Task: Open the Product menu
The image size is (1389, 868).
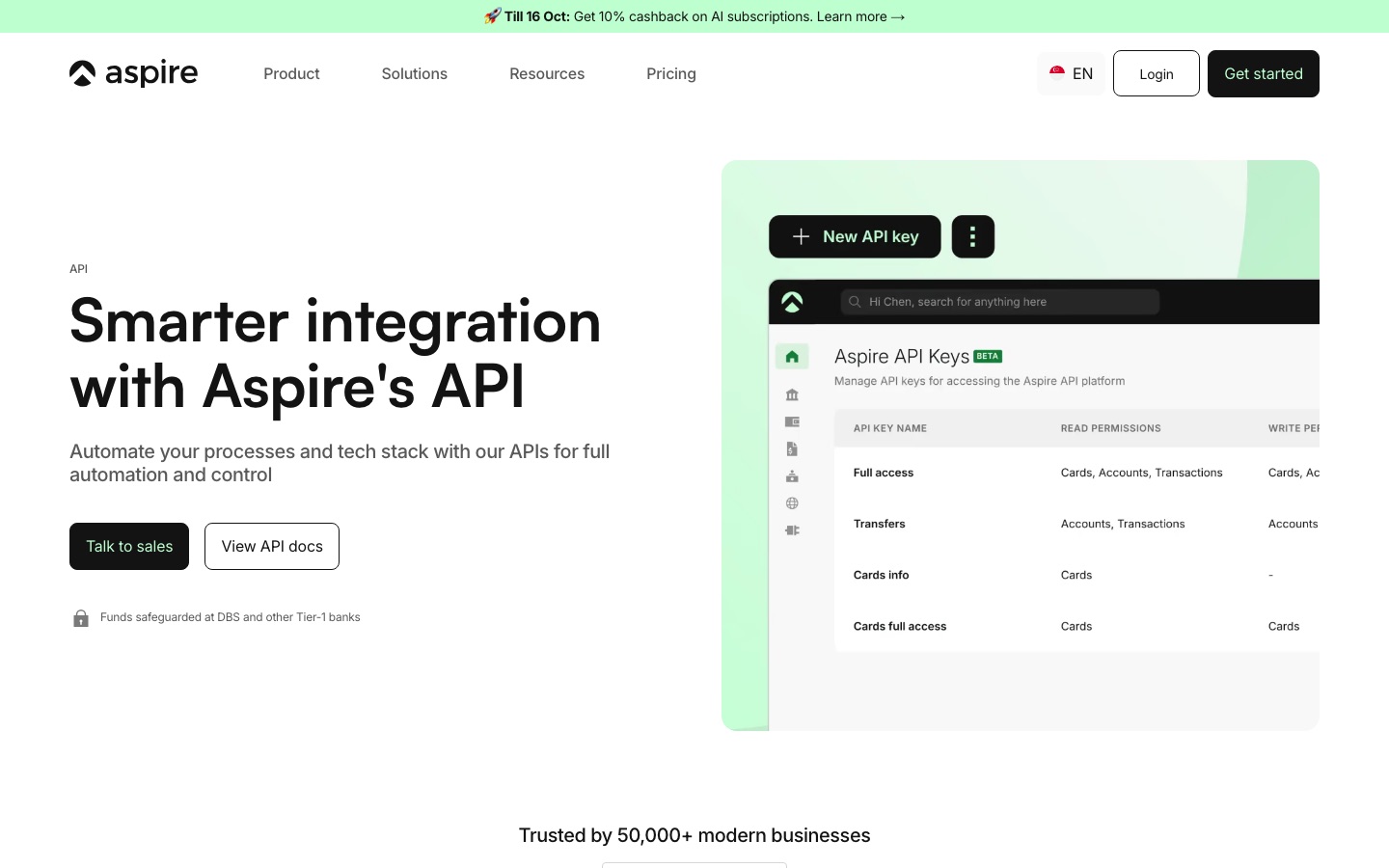Action: click(291, 73)
